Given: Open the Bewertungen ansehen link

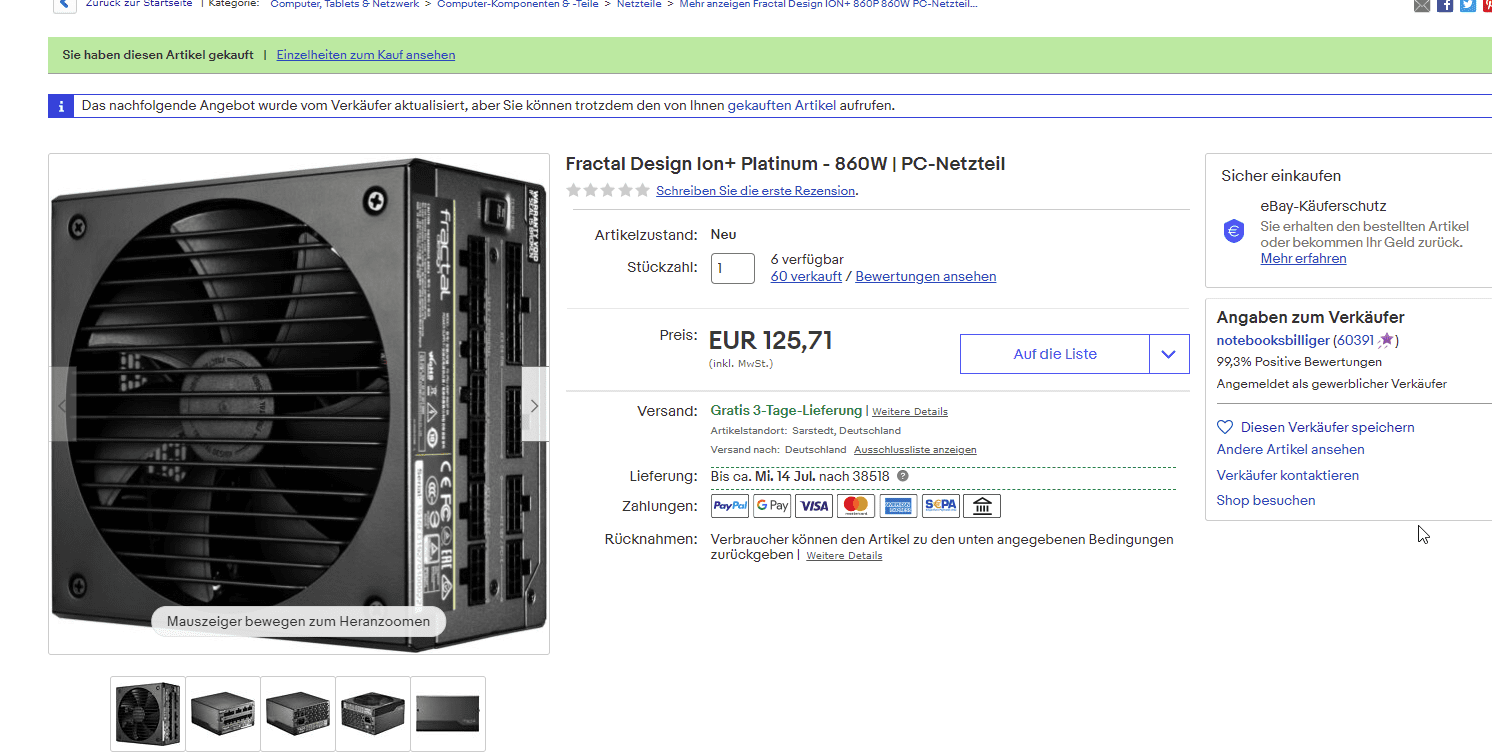Looking at the screenshot, I should click(x=926, y=276).
